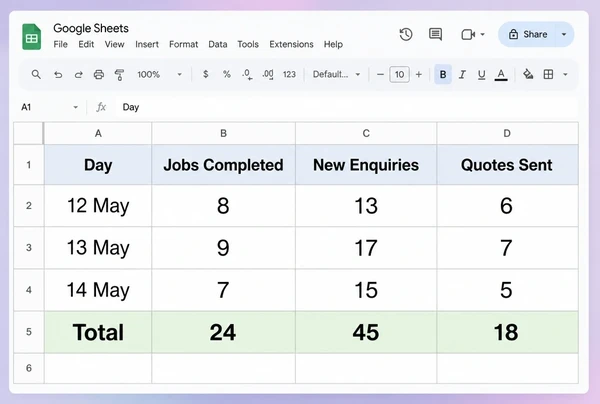Image resolution: width=600 pixels, height=404 pixels.
Task: Click the font size field showing 10
Action: click(x=399, y=74)
